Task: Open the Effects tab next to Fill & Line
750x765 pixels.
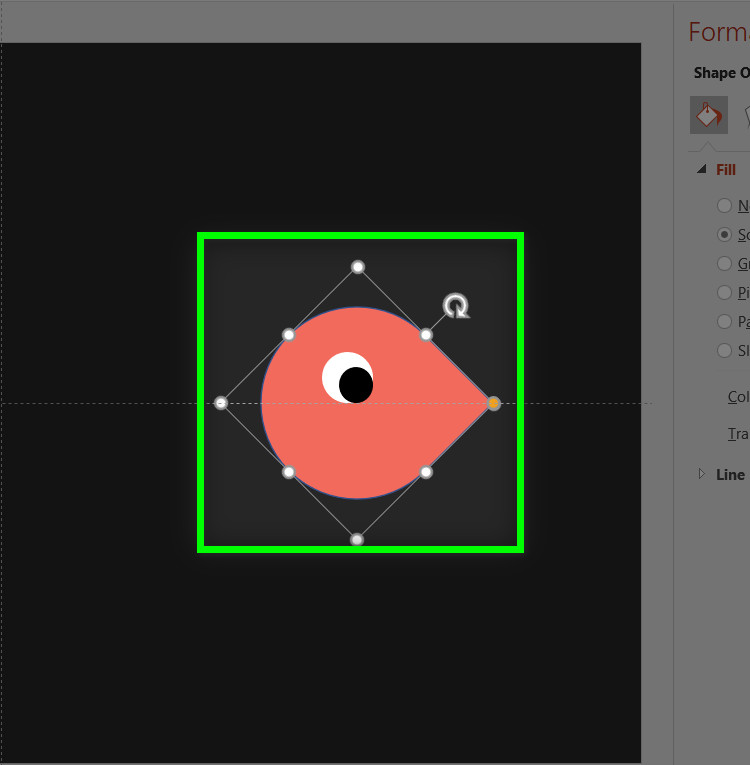Action: pyautogui.click(x=745, y=115)
